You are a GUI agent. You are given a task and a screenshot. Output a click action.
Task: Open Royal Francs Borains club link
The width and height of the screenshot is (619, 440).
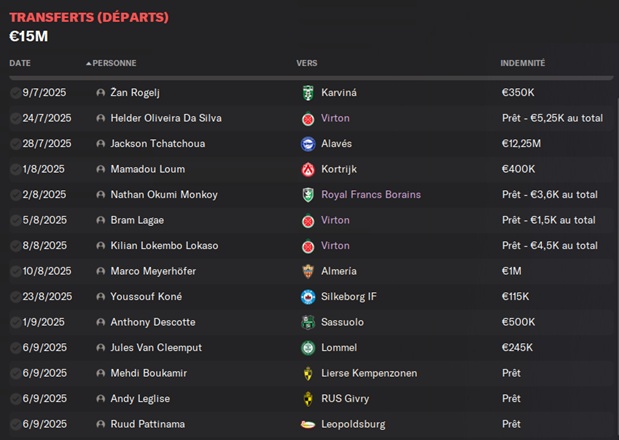(371, 195)
